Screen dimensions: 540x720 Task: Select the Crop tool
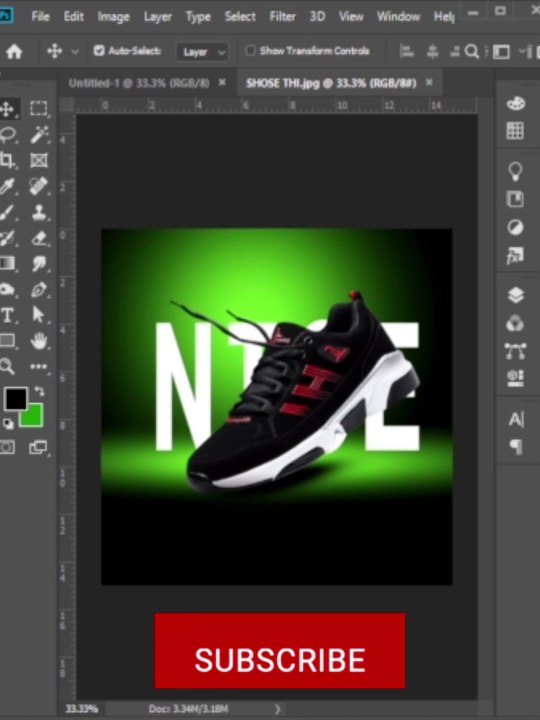7,160
